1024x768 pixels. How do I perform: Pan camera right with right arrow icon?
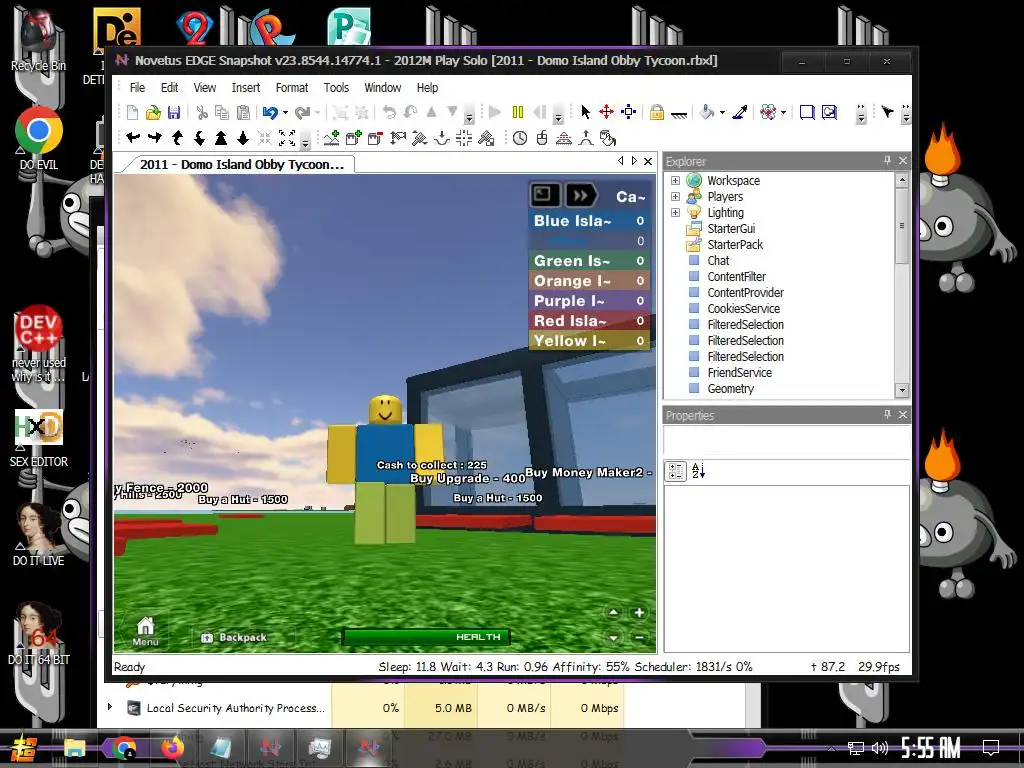tap(155, 138)
